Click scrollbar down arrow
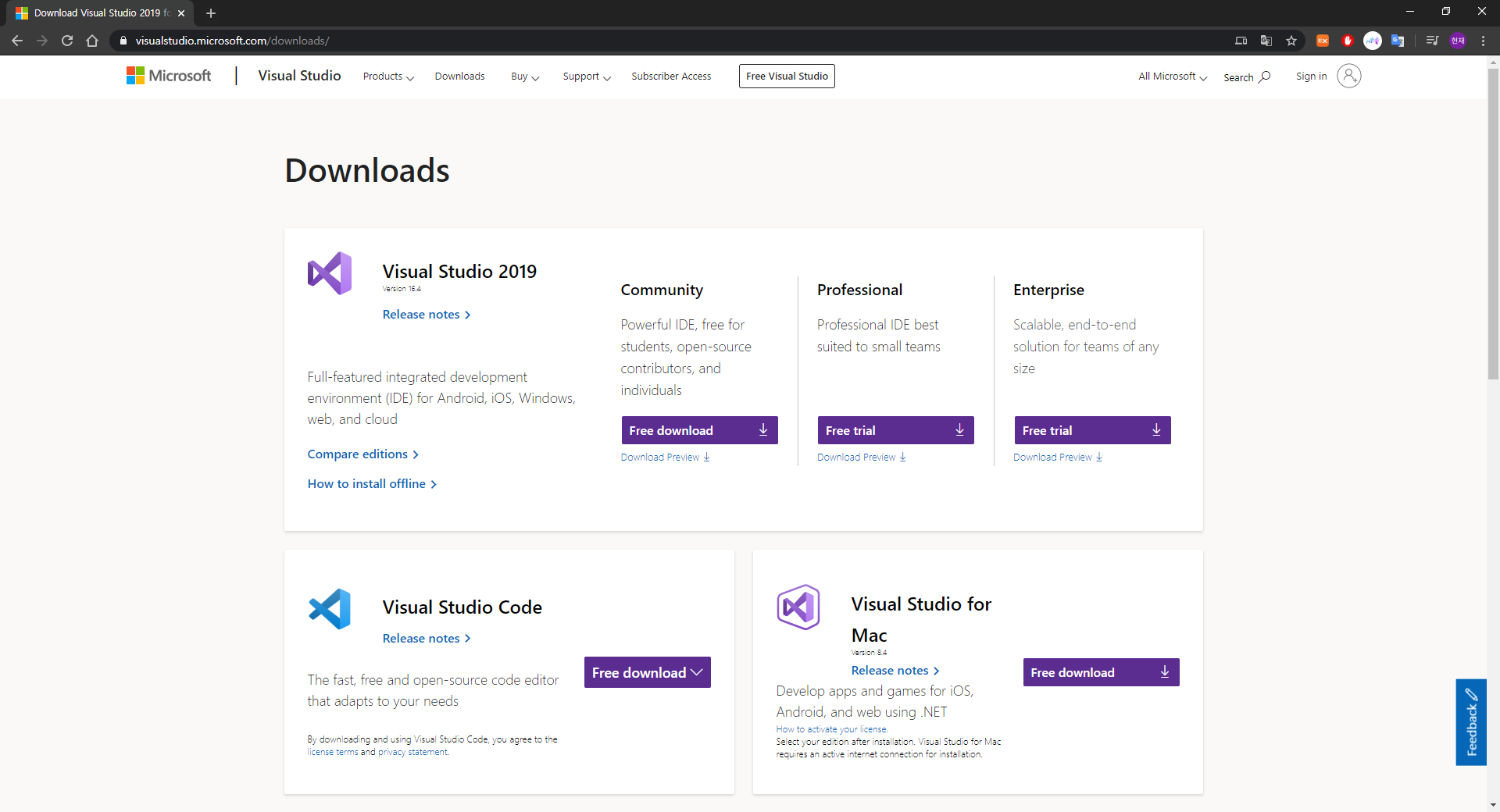 [x=1493, y=805]
